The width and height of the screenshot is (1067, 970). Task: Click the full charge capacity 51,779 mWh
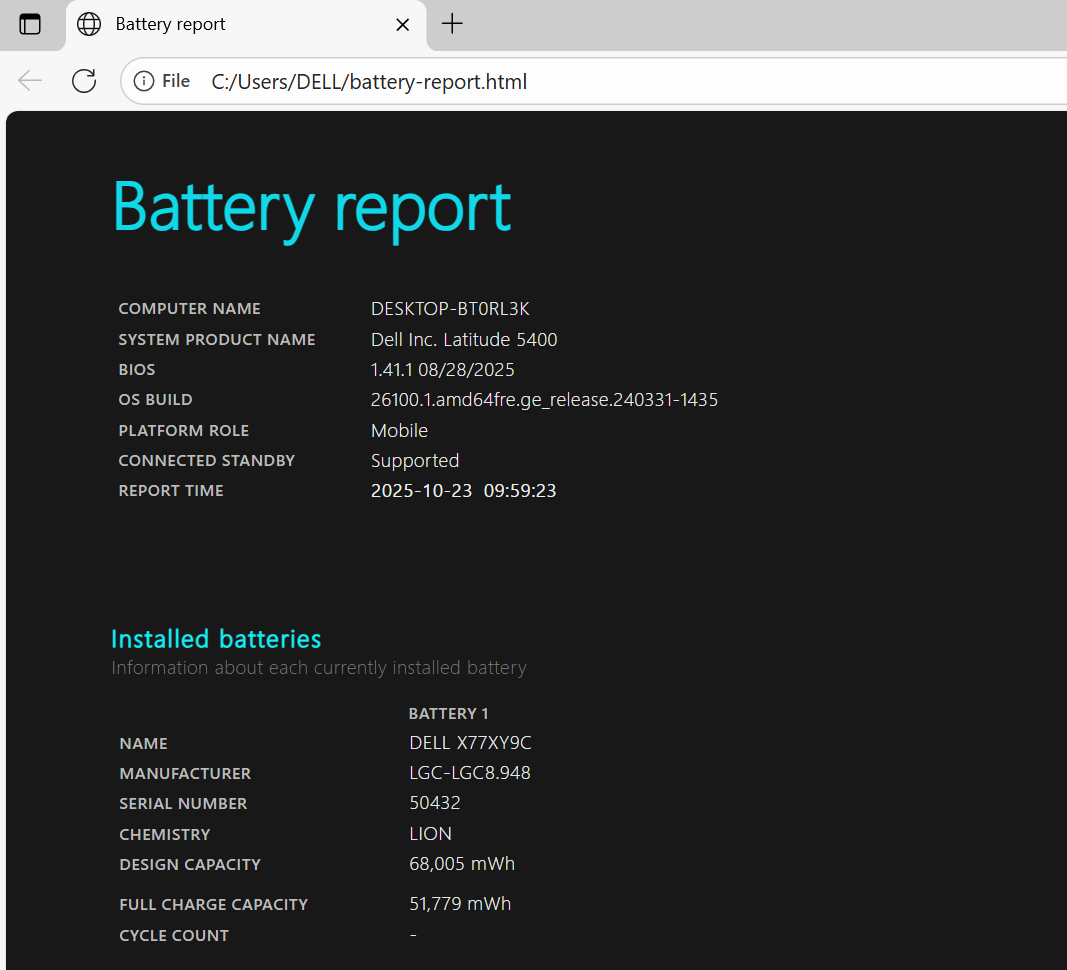coord(460,904)
